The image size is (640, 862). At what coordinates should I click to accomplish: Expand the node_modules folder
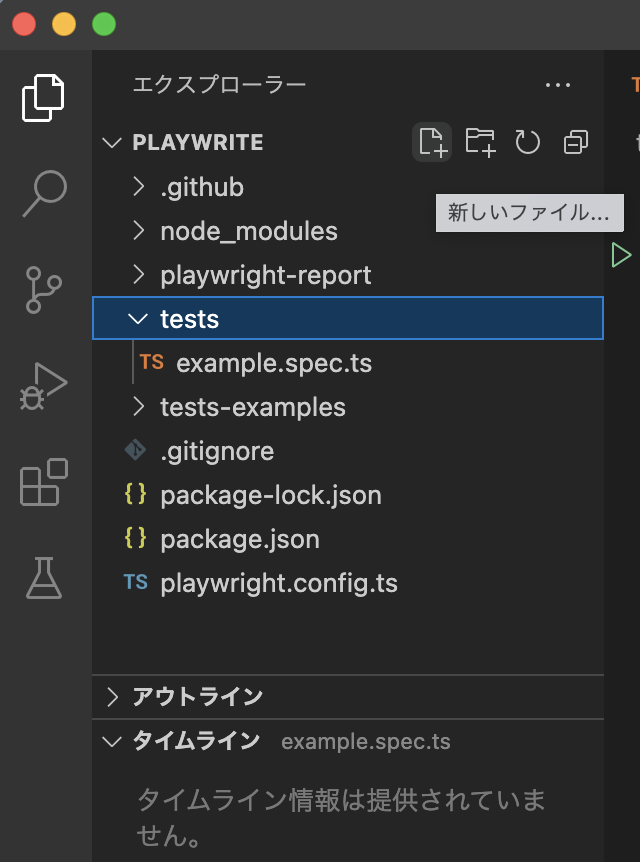139,231
